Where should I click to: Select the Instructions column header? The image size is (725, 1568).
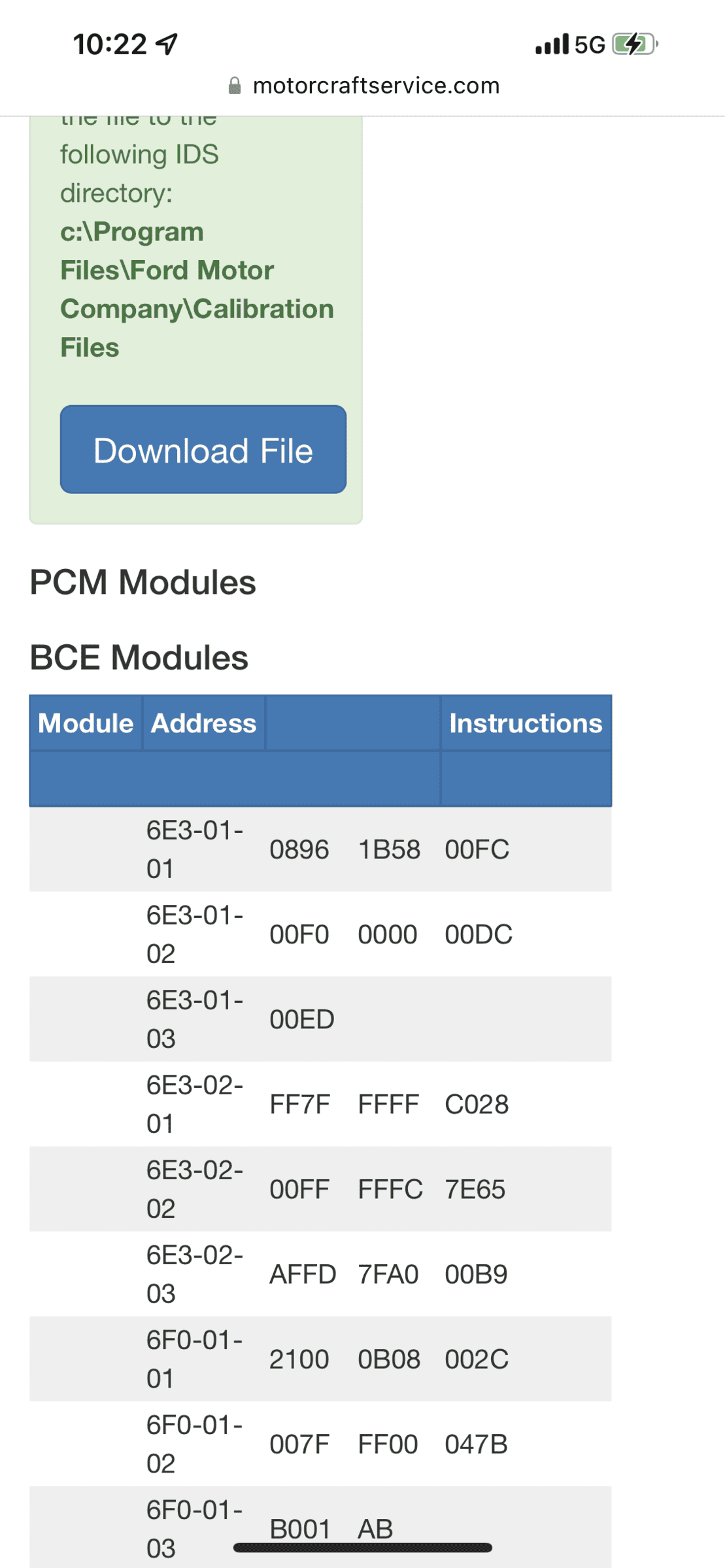click(526, 723)
